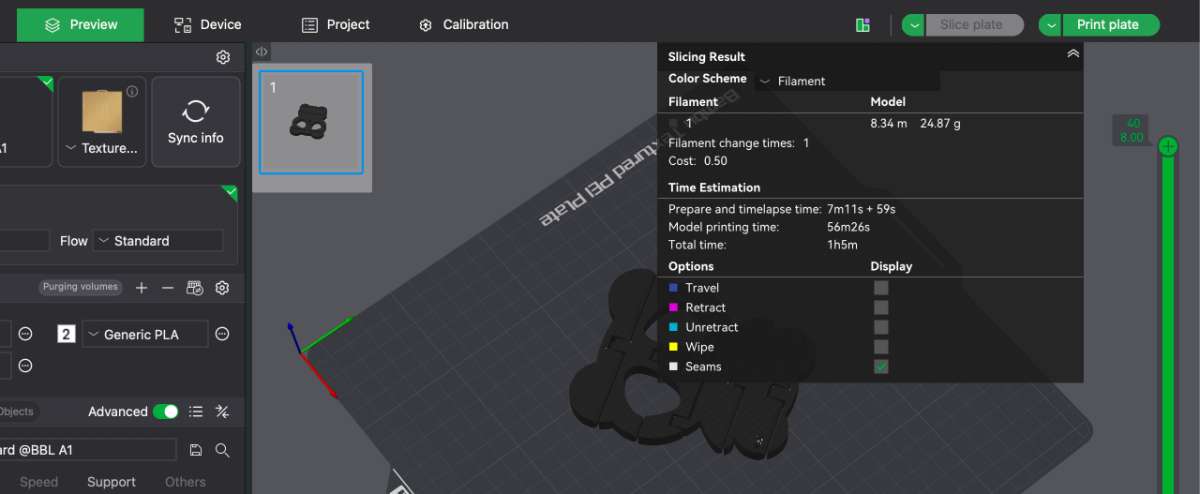
Task: Click the Seams white color swatch
Action: coord(673,367)
